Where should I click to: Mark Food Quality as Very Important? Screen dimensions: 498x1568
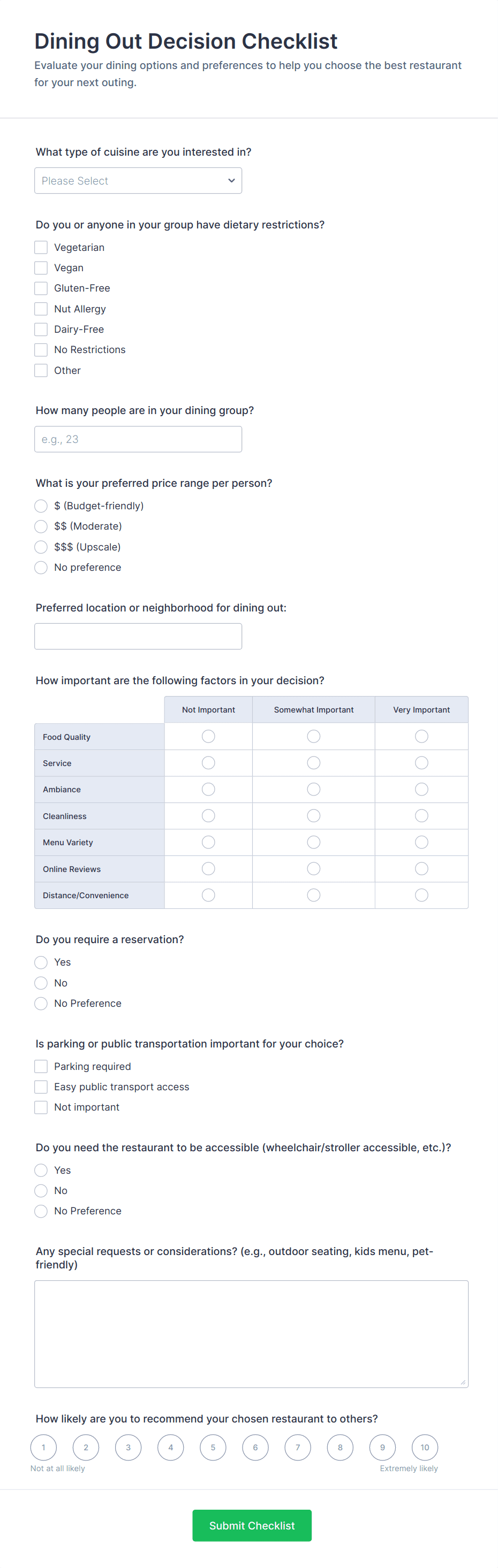(x=421, y=737)
